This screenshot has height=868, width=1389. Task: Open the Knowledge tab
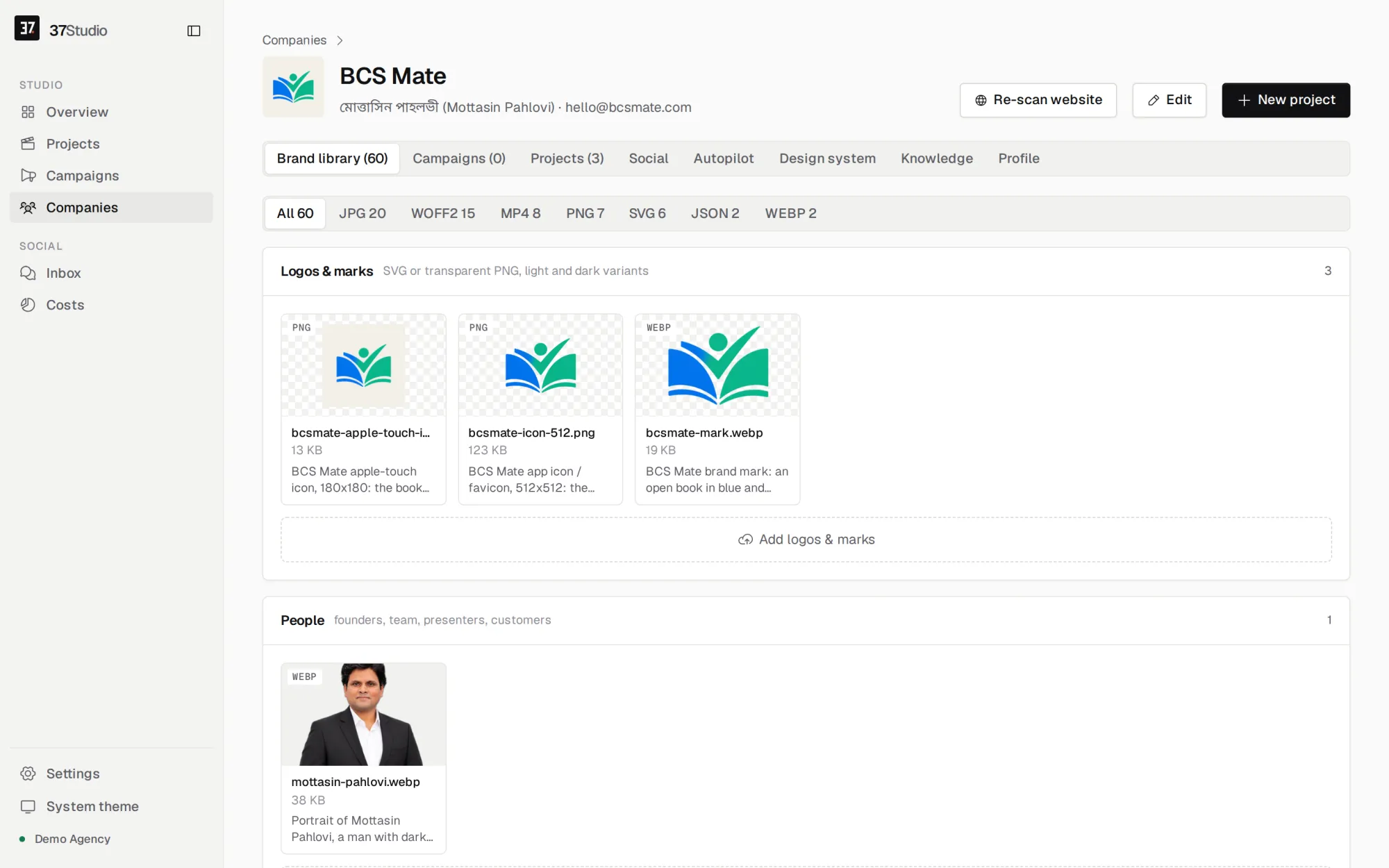pos(937,158)
